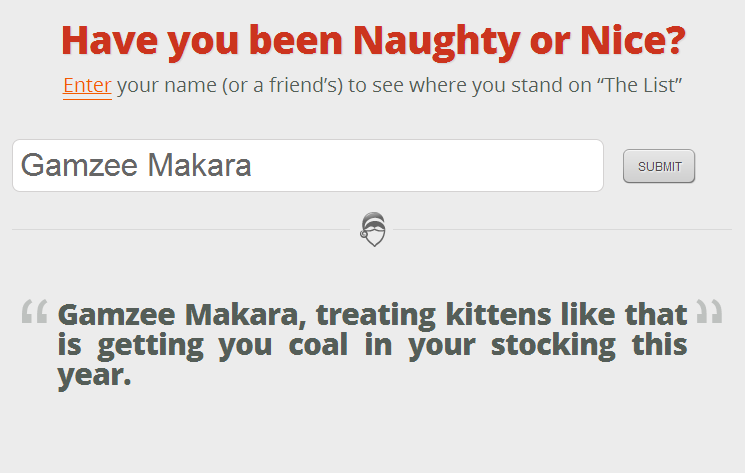Click the closing quotation mark icon
745x473 pixels.
[x=709, y=311]
